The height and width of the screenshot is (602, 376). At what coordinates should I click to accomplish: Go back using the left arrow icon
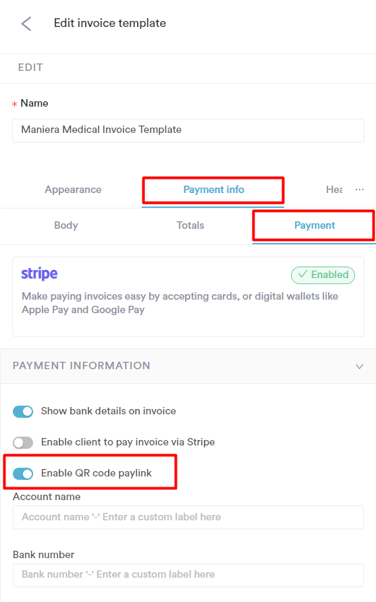(26, 24)
